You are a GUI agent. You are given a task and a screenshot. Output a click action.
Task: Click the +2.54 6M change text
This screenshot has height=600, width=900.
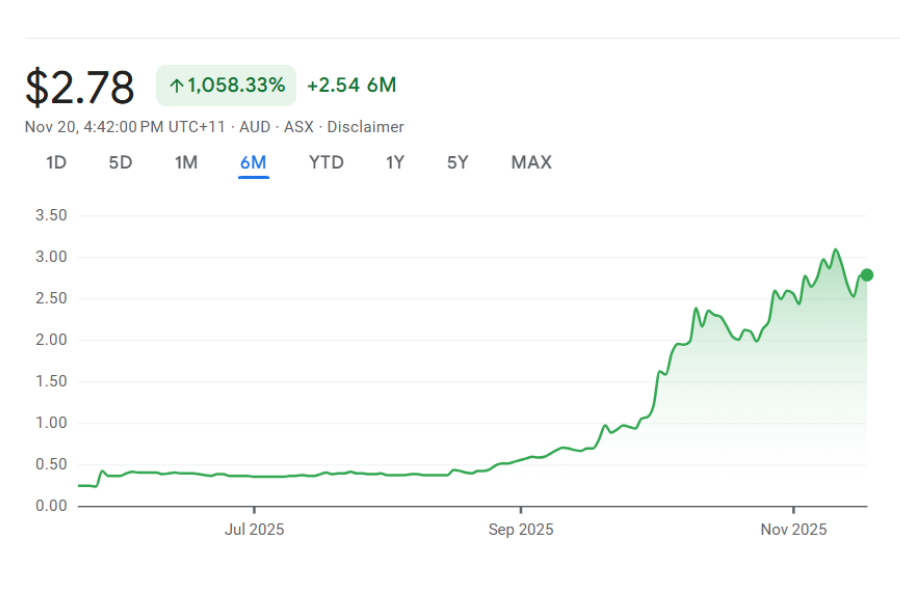[351, 86]
